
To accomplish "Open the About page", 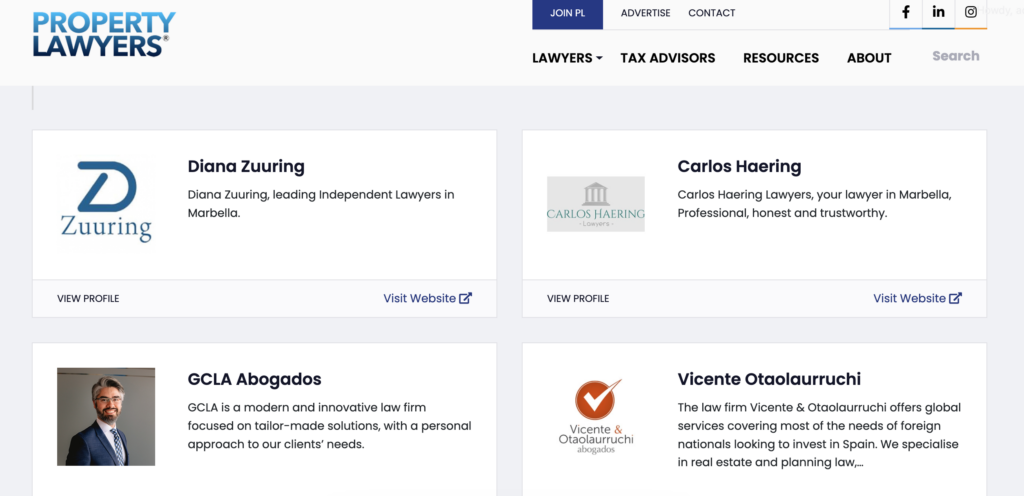I will point(868,58).
